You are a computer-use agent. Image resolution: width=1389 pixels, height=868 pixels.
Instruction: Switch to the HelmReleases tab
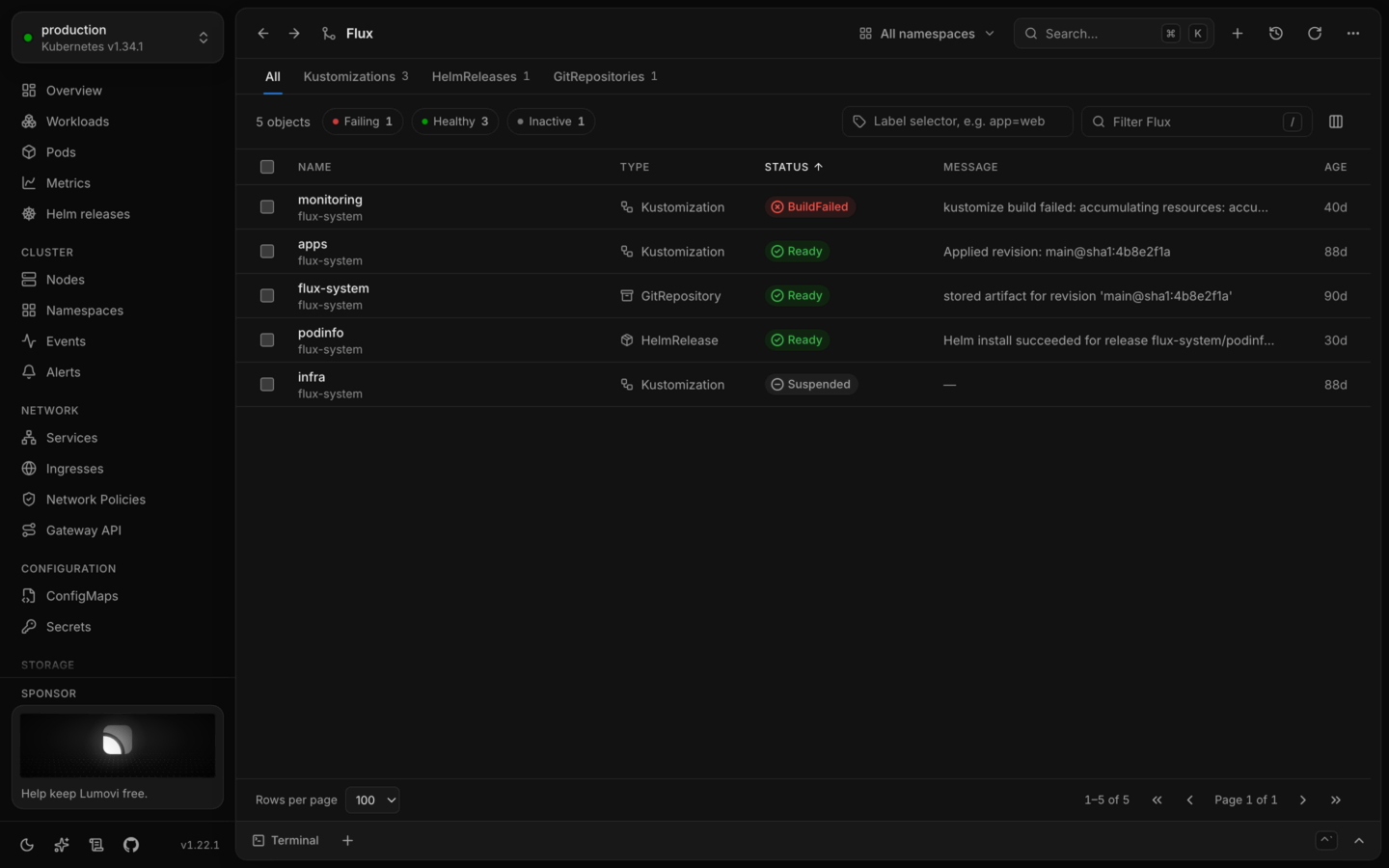481,76
